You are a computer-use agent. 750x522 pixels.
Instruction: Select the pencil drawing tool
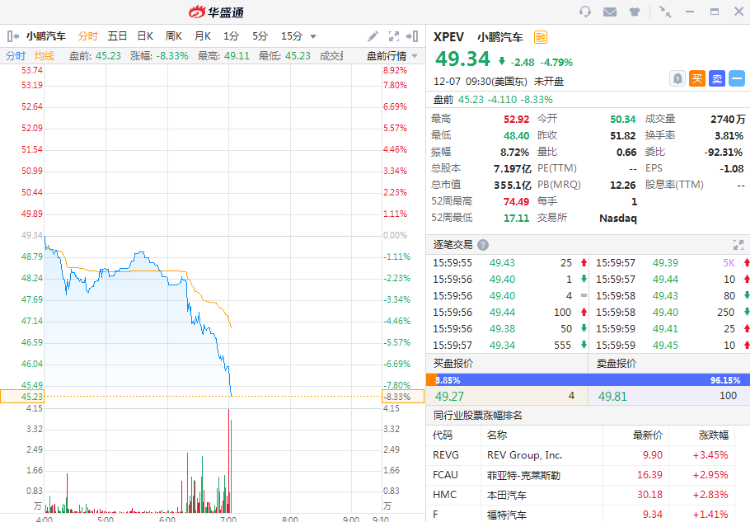tap(373, 36)
